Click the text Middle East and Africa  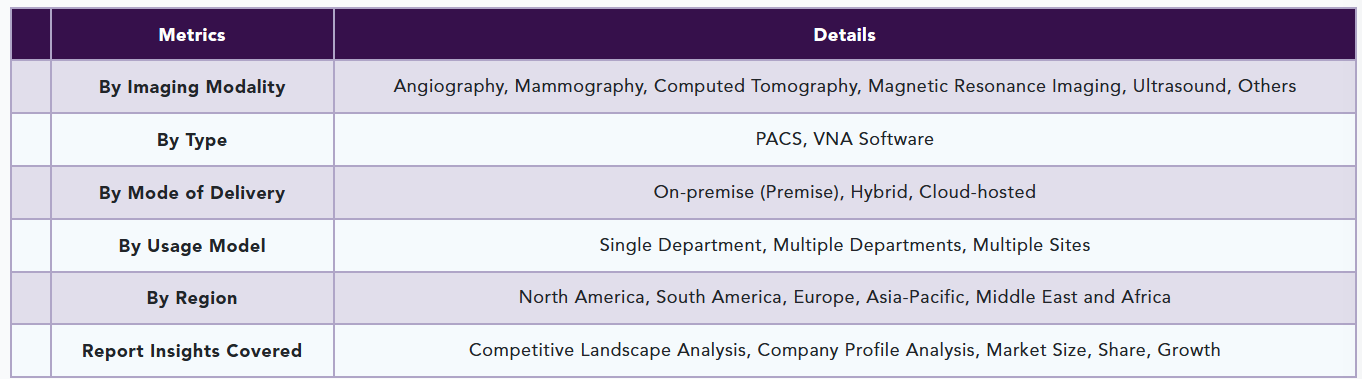point(1073,297)
